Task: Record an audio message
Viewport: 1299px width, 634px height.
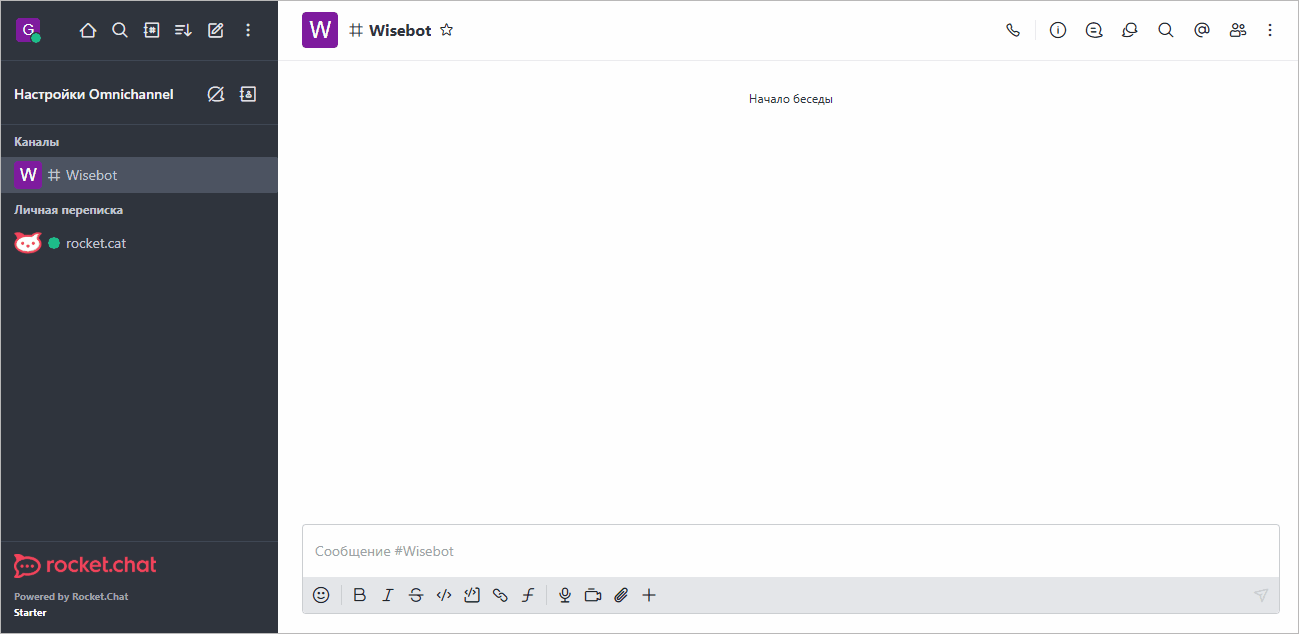Action: click(x=565, y=595)
